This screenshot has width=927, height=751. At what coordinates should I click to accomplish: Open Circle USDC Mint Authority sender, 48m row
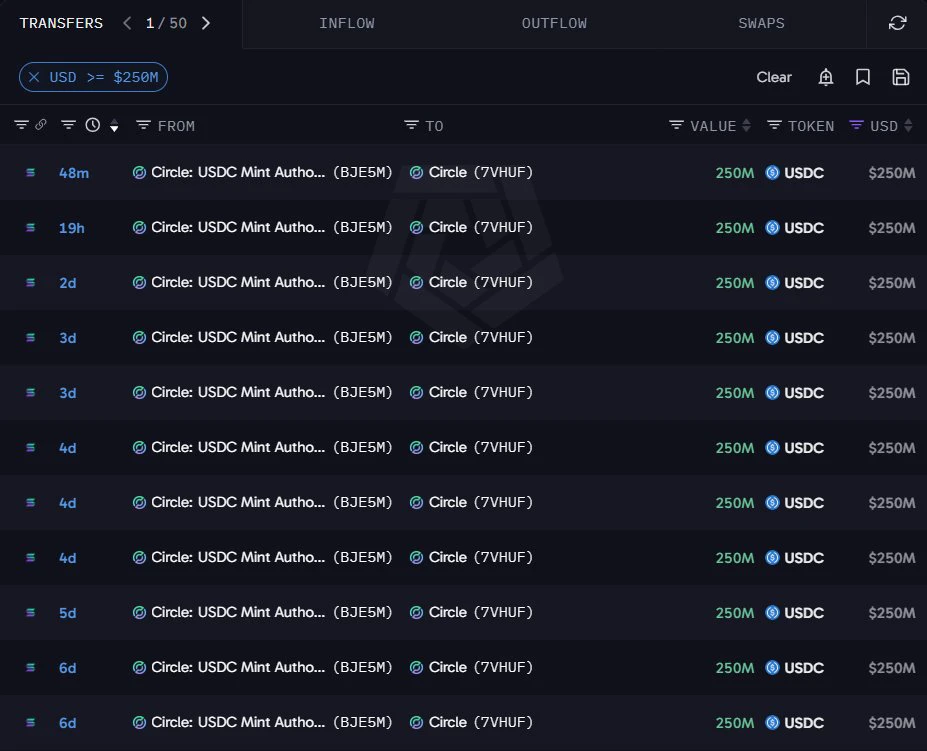262,172
